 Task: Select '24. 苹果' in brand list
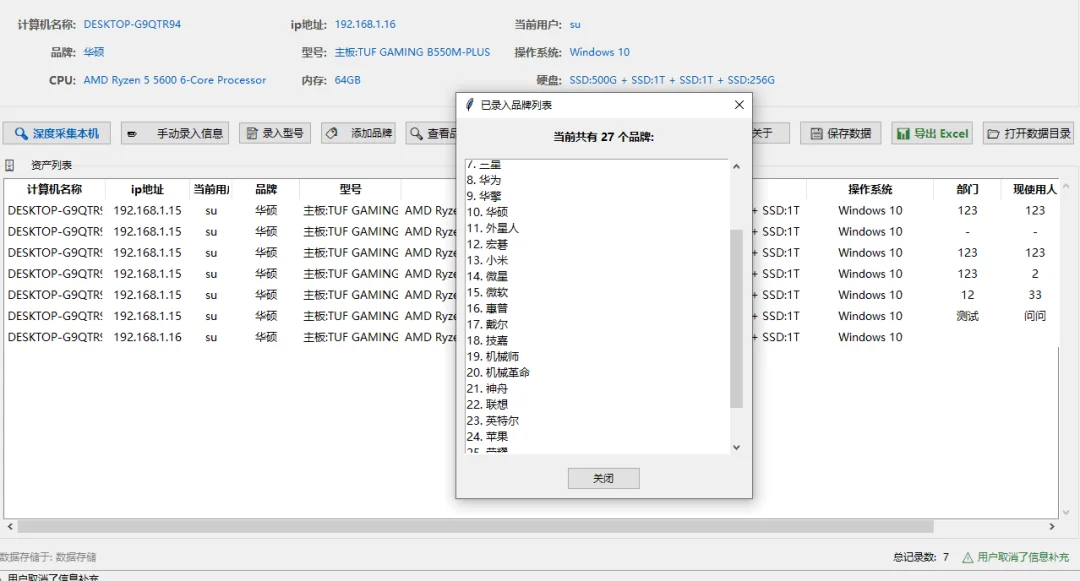coord(487,436)
